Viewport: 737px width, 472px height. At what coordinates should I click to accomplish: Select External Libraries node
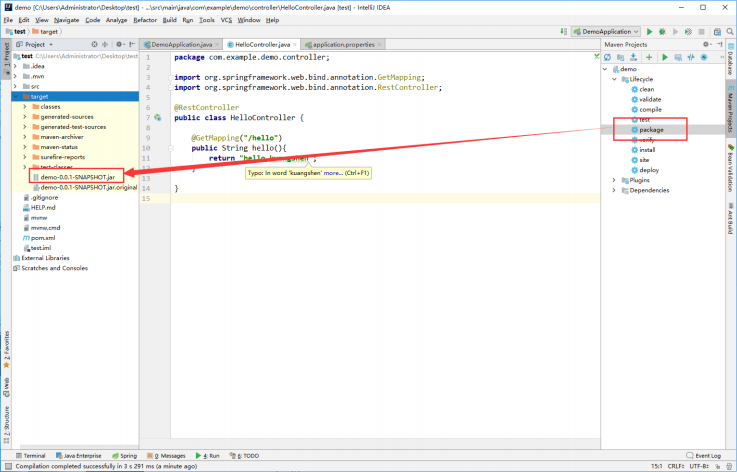click(x=45, y=258)
